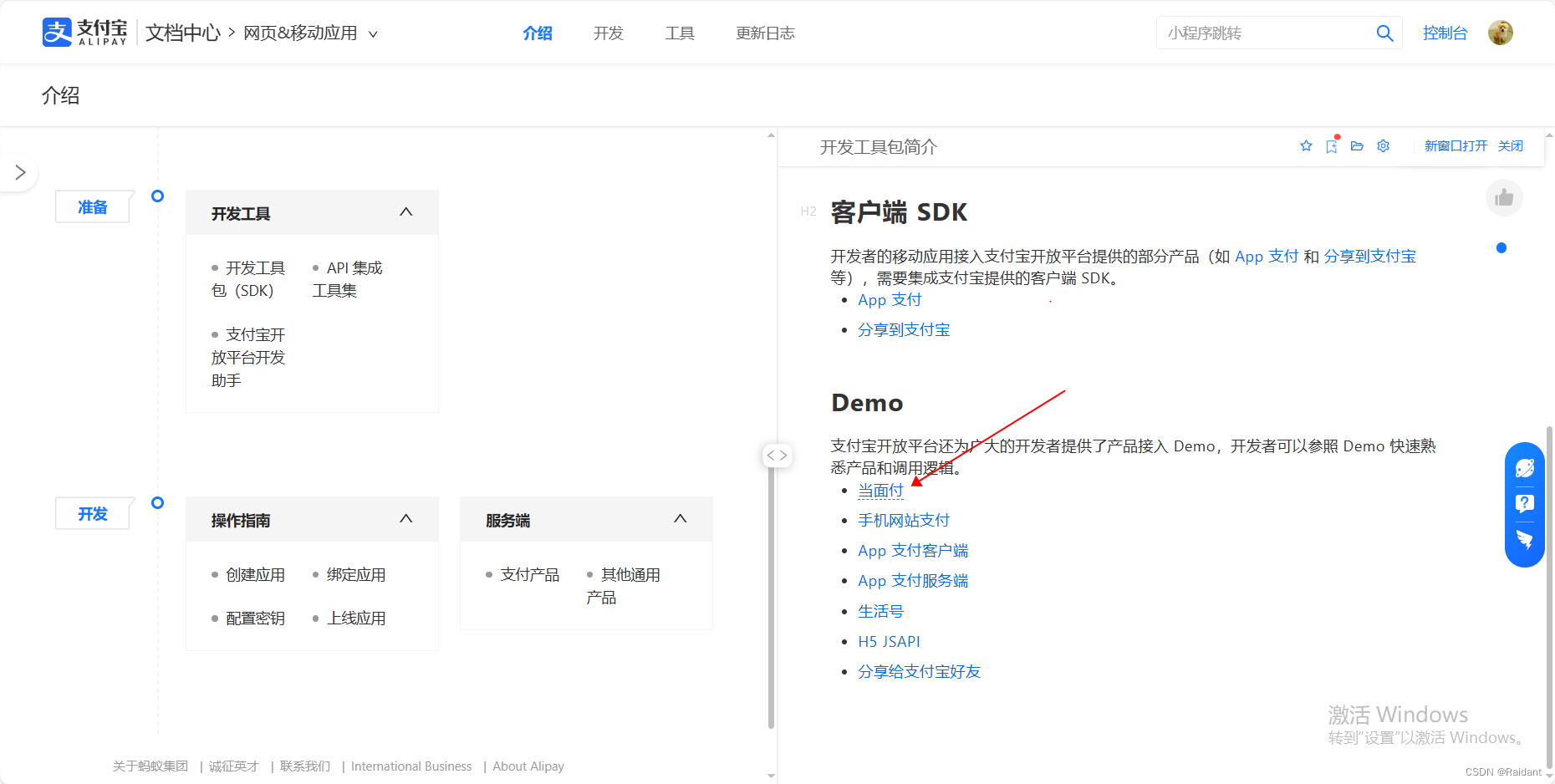Switch to the 工具 tab

tap(680, 33)
